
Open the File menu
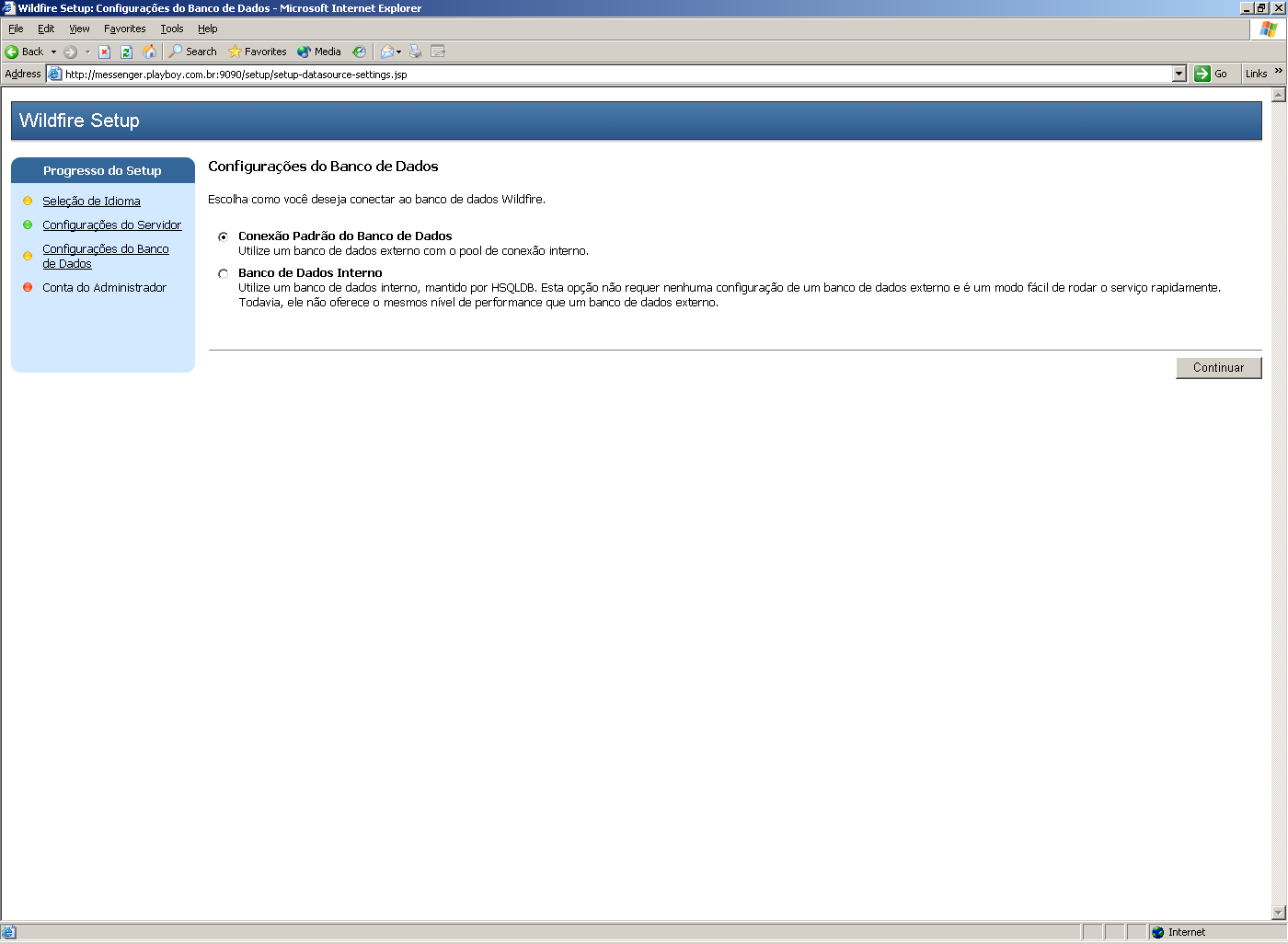click(16, 29)
